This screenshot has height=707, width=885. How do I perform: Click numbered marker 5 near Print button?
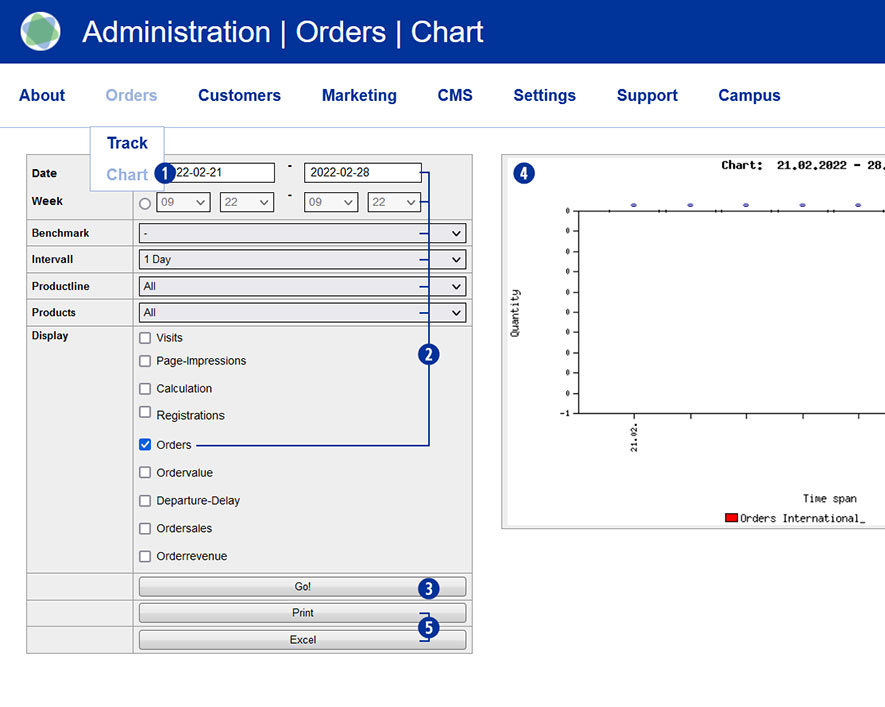(428, 628)
